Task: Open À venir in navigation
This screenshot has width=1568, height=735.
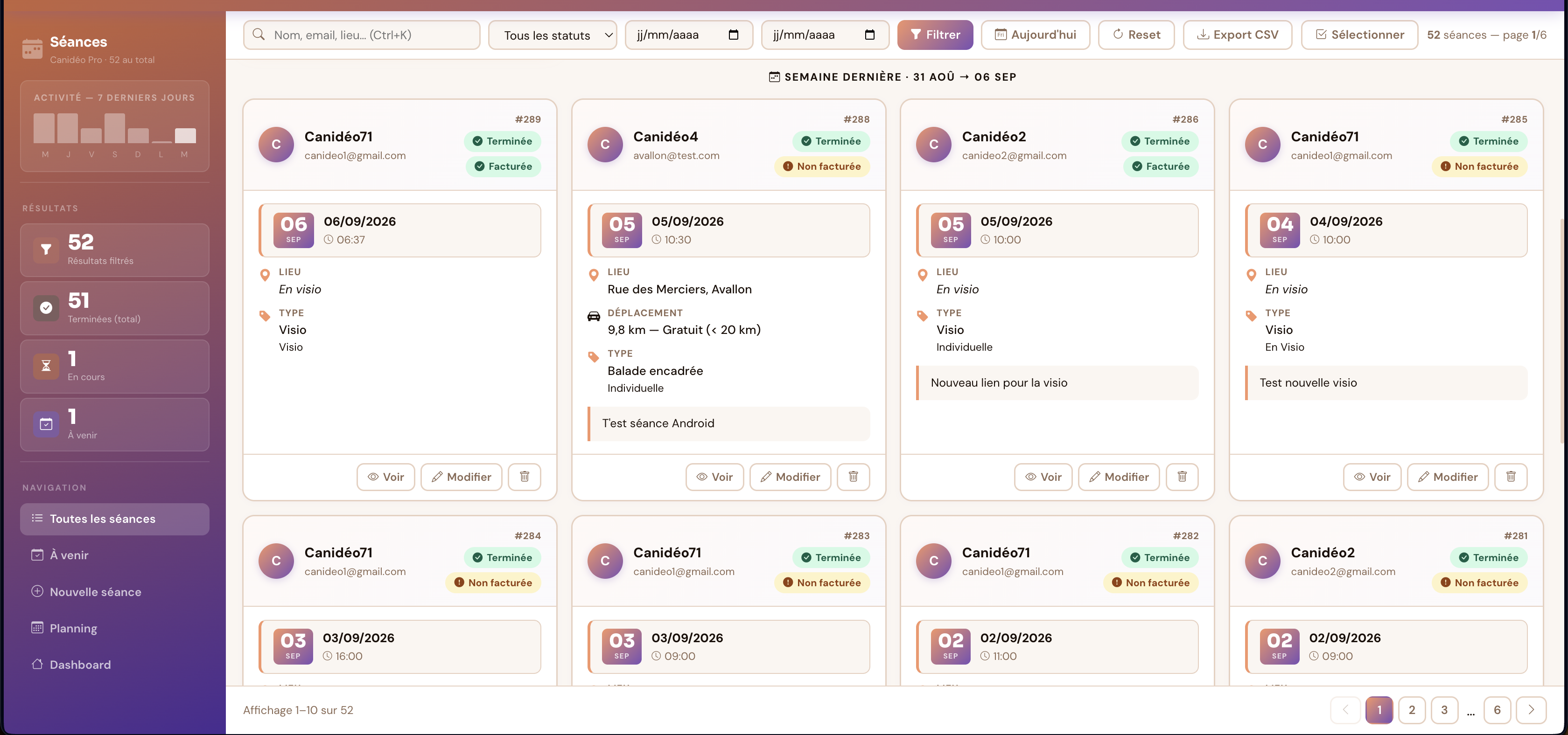Action: click(x=114, y=555)
